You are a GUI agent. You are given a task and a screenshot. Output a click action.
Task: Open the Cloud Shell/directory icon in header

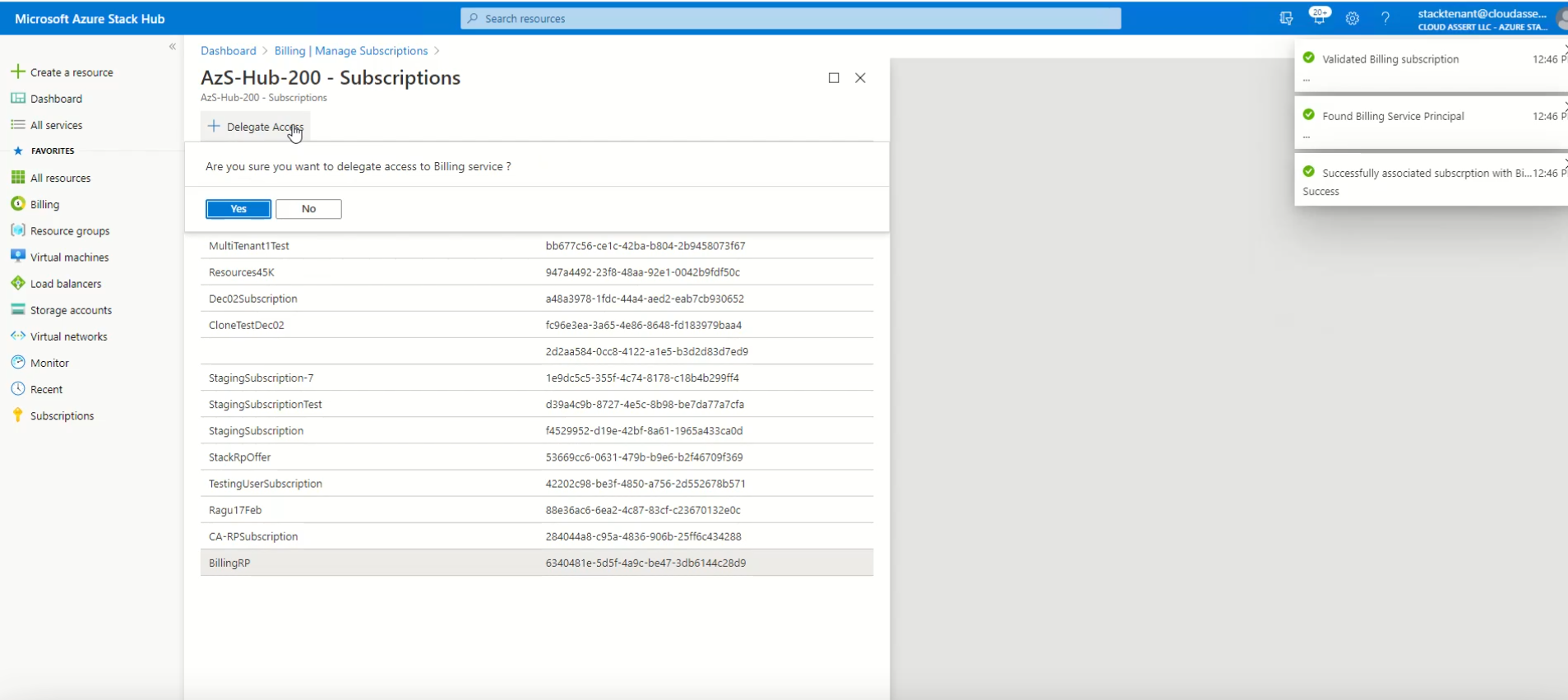(1286, 18)
